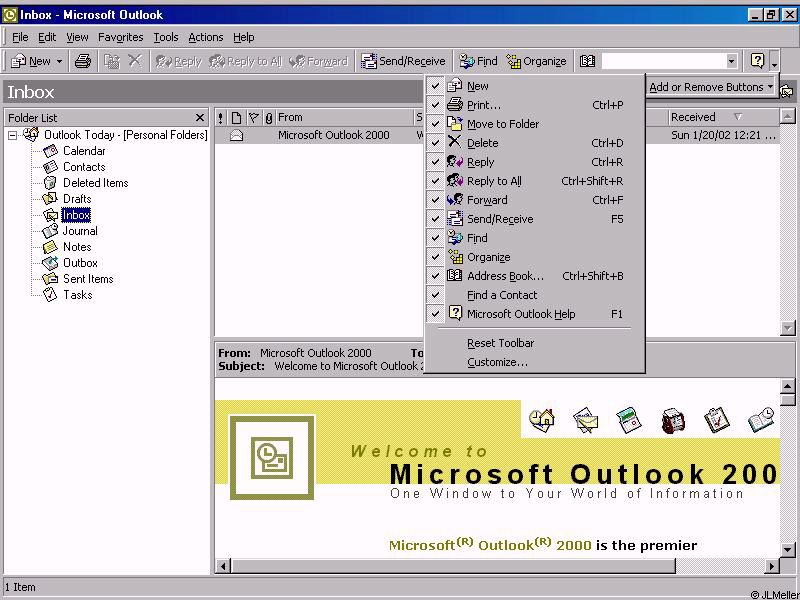
Task: Open the Edit menu
Action: coord(47,37)
